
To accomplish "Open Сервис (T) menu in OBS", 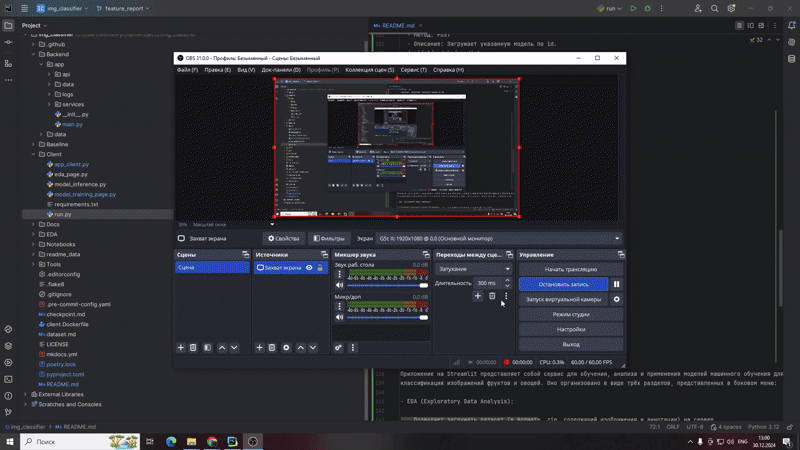I will (414, 70).
